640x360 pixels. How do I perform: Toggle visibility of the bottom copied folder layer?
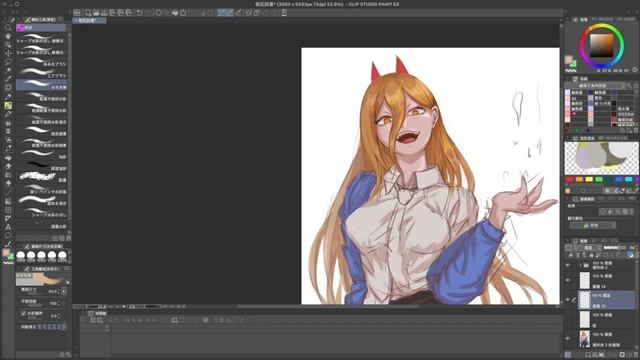click(x=568, y=339)
